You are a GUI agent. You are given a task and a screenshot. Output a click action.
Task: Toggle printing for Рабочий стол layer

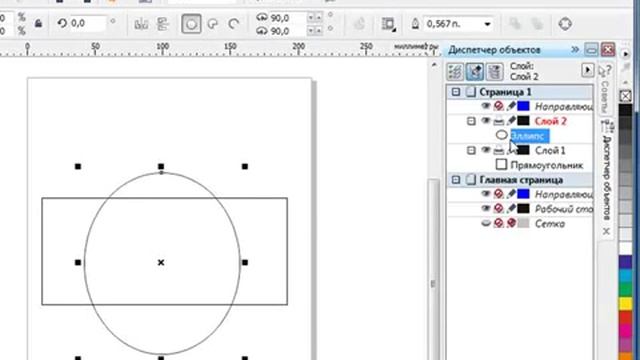[498, 209]
